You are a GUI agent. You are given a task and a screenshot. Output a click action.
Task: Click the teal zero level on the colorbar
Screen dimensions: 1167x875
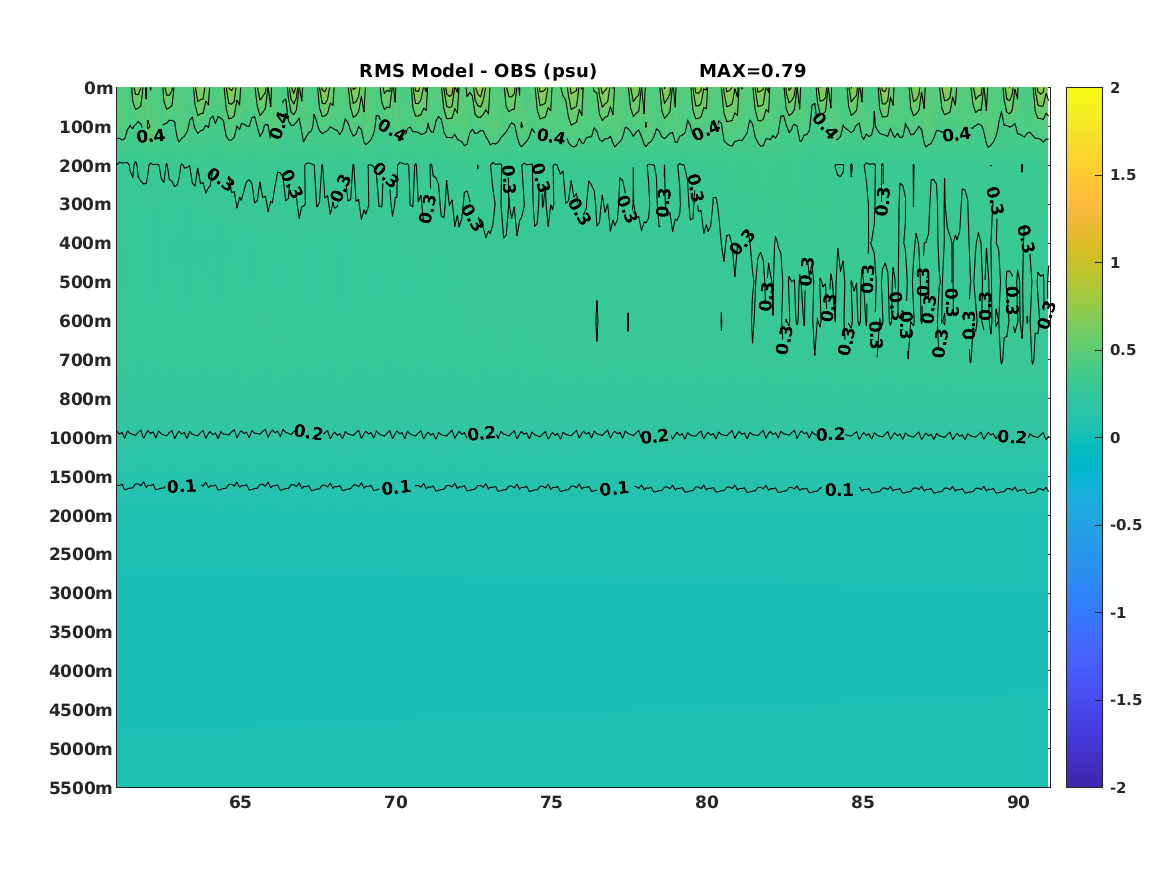[x=1084, y=438]
